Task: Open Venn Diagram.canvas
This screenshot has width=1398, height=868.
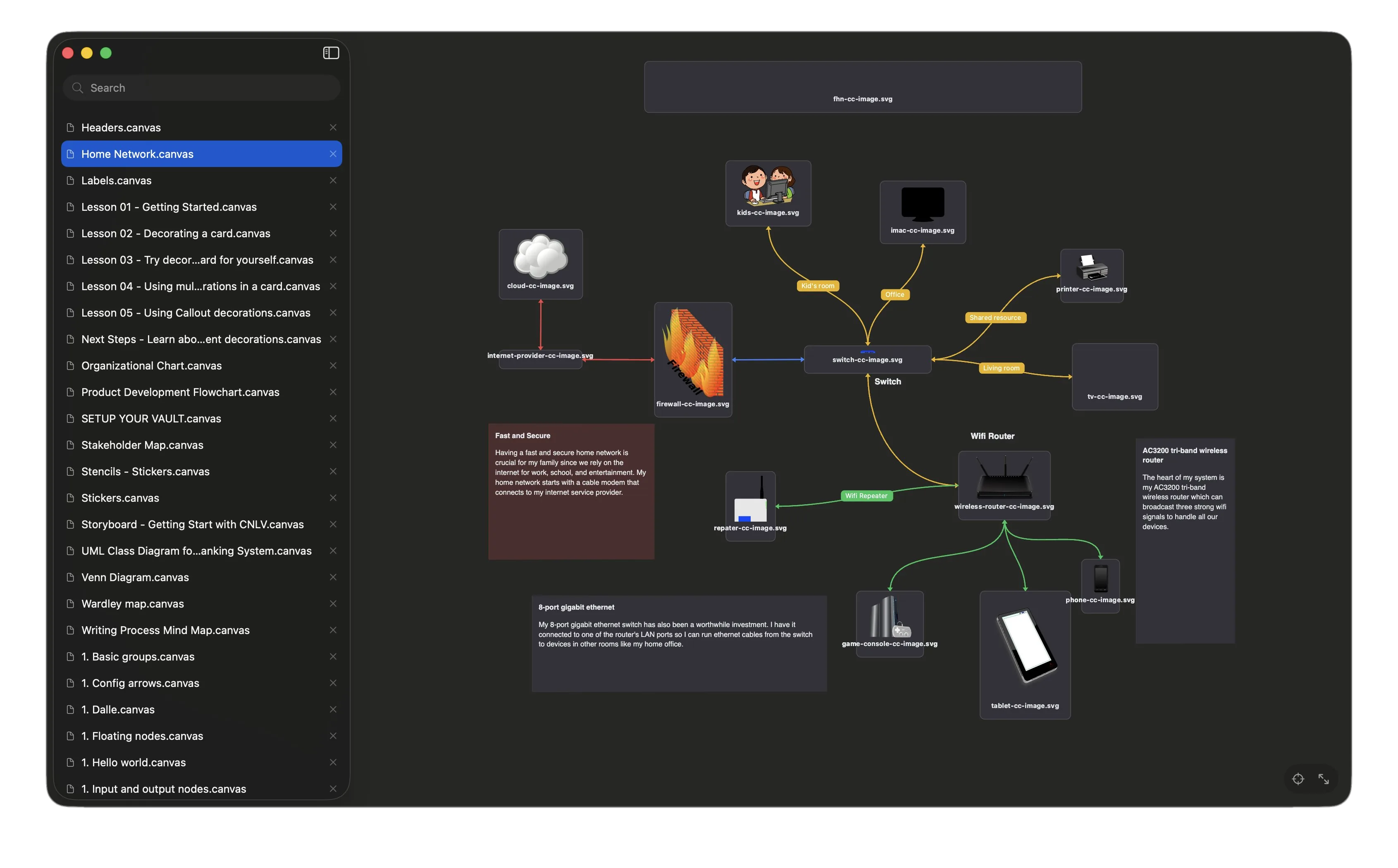Action: click(x=202, y=577)
